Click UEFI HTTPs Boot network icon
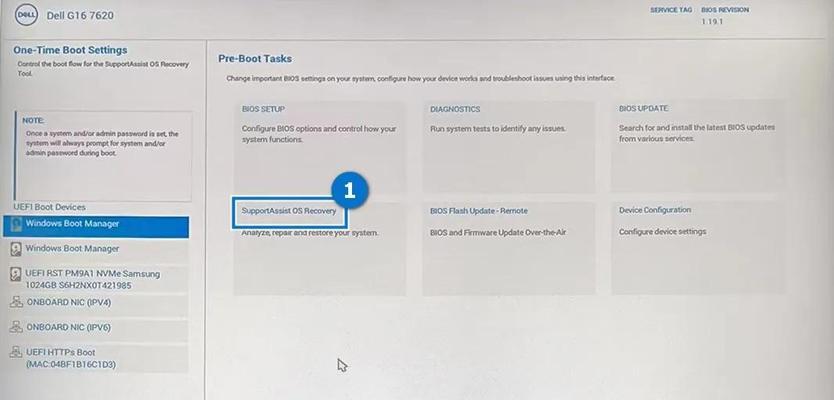 (16, 352)
